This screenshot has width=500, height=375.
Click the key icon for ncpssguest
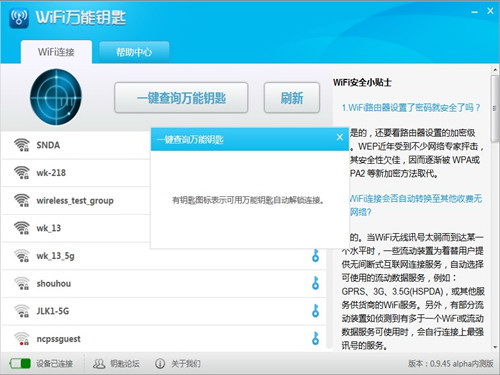315,338
